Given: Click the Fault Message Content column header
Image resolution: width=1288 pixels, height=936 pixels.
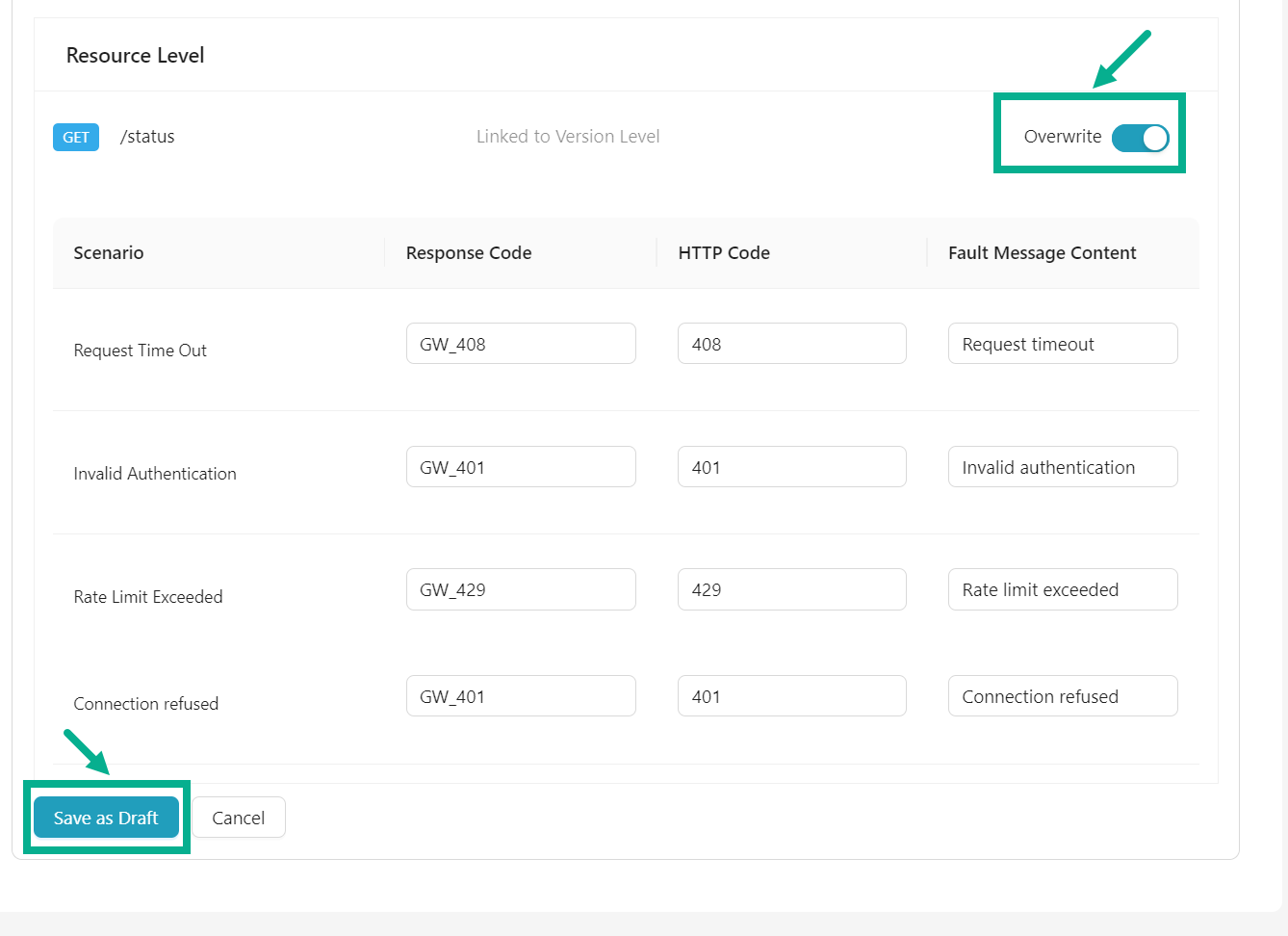Looking at the screenshot, I should click(1042, 253).
